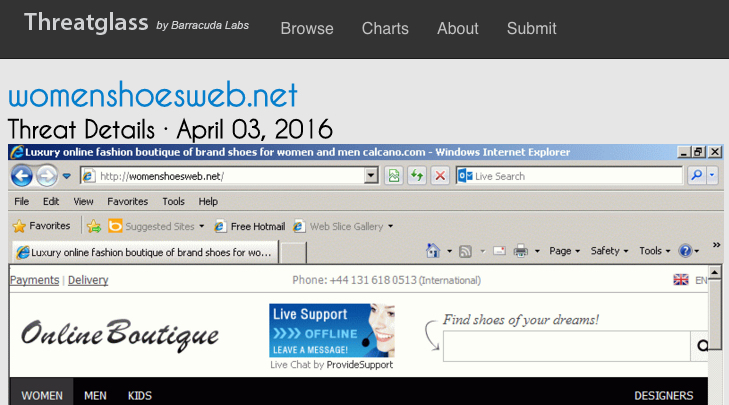Click the Live Support offline banner
This screenshot has width=729, height=405.
[331, 331]
